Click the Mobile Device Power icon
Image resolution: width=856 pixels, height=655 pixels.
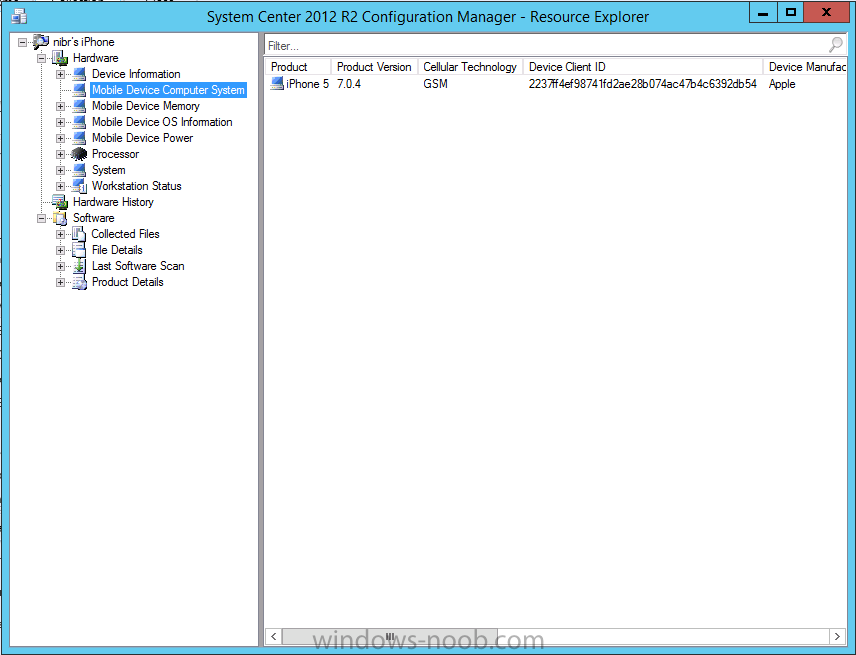[79, 138]
